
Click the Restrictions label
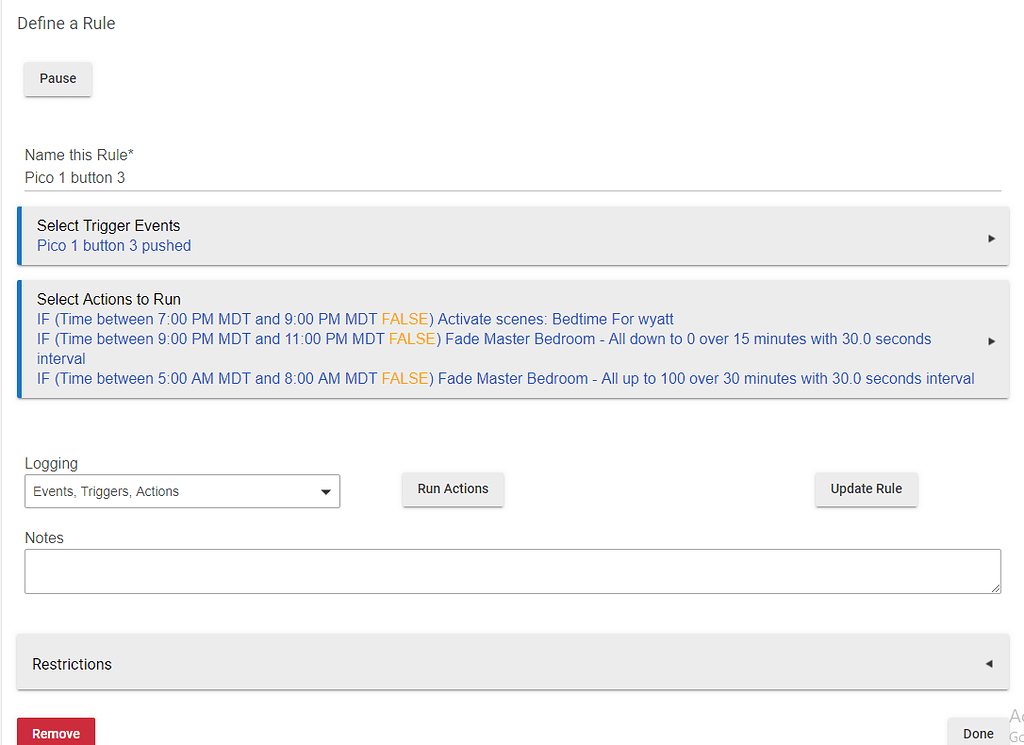point(72,664)
